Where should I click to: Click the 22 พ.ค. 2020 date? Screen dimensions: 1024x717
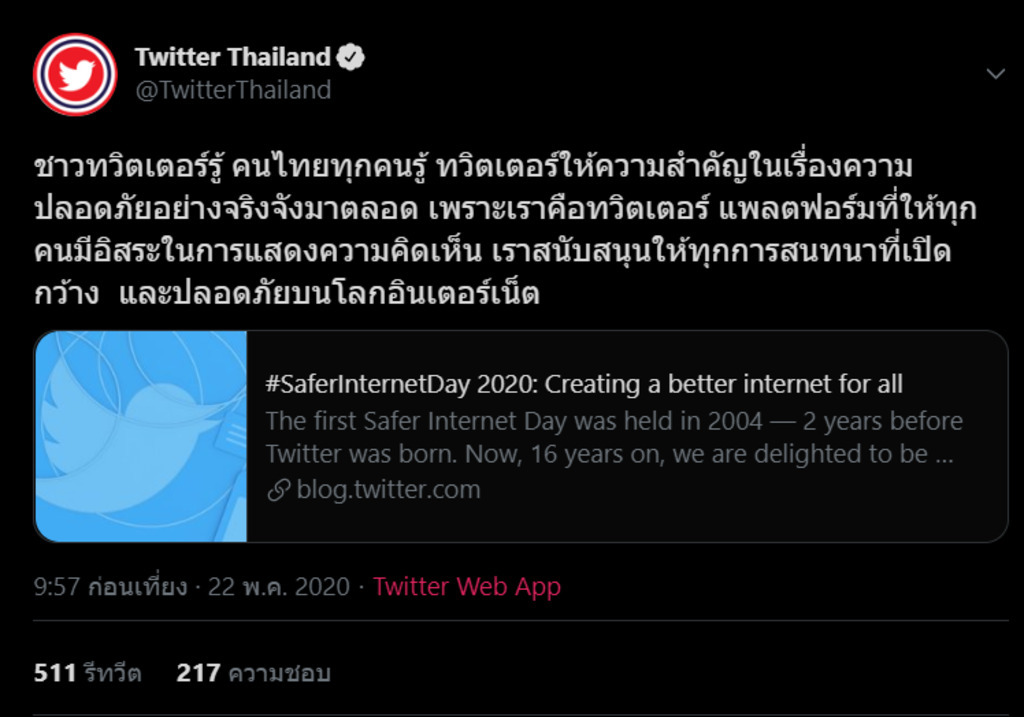278,587
